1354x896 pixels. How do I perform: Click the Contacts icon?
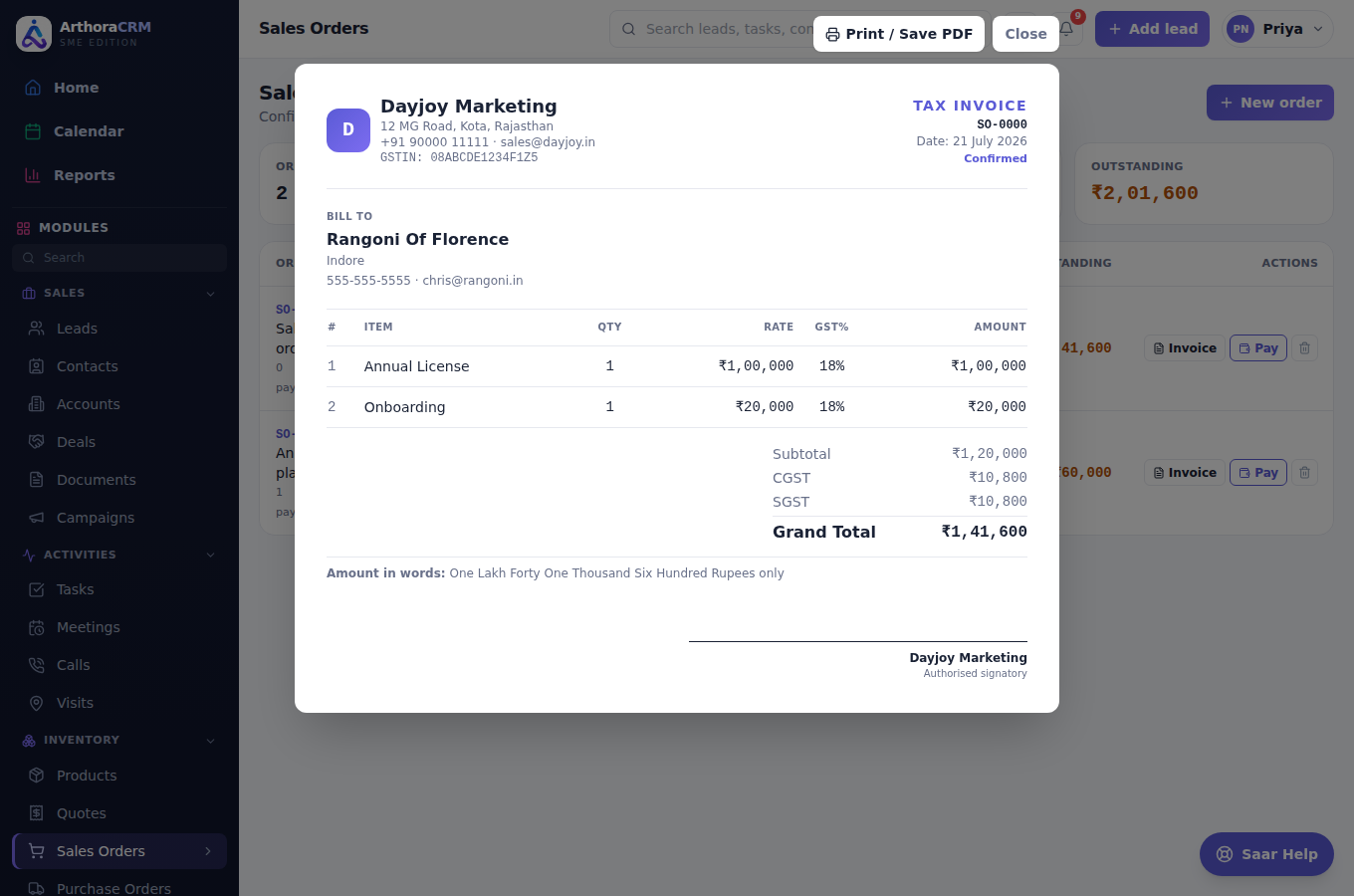coord(37,366)
